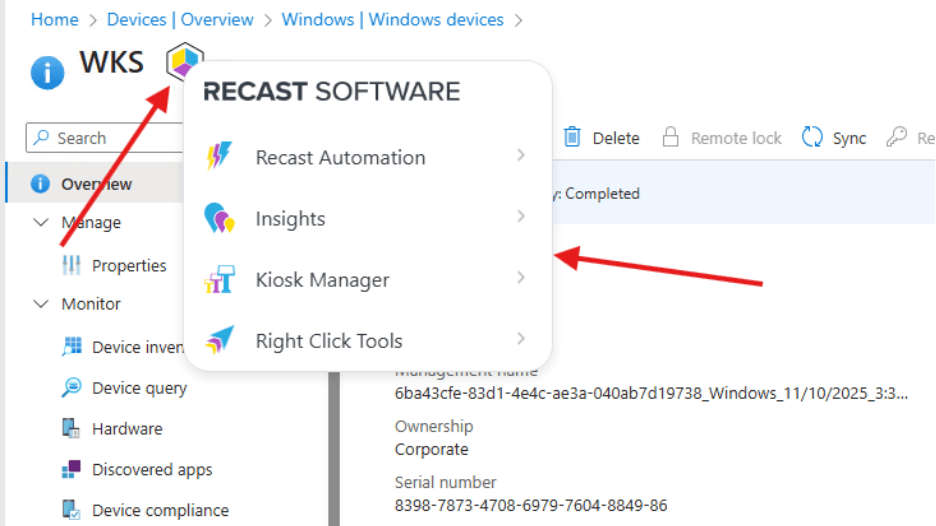Screen dimensions: 936x526
Task: Click the blue info icon beside WKS
Action: coord(47,72)
